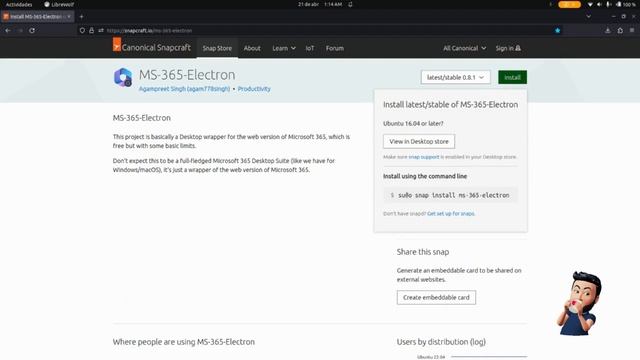Click the Sign in link
This screenshot has height=360, width=640.
(508, 48)
